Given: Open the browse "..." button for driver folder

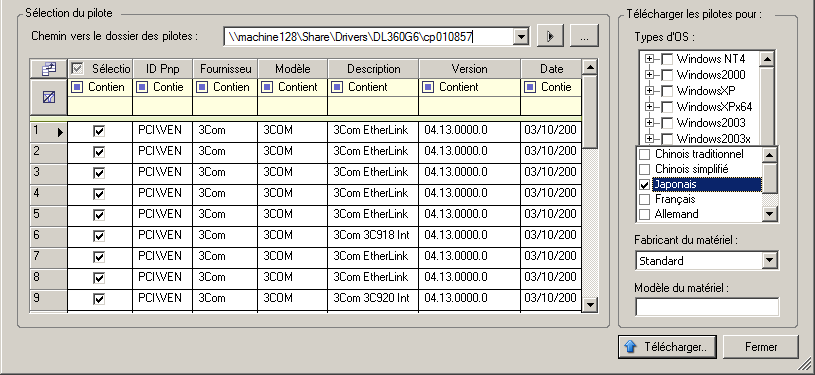Looking at the screenshot, I should (584, 36).
